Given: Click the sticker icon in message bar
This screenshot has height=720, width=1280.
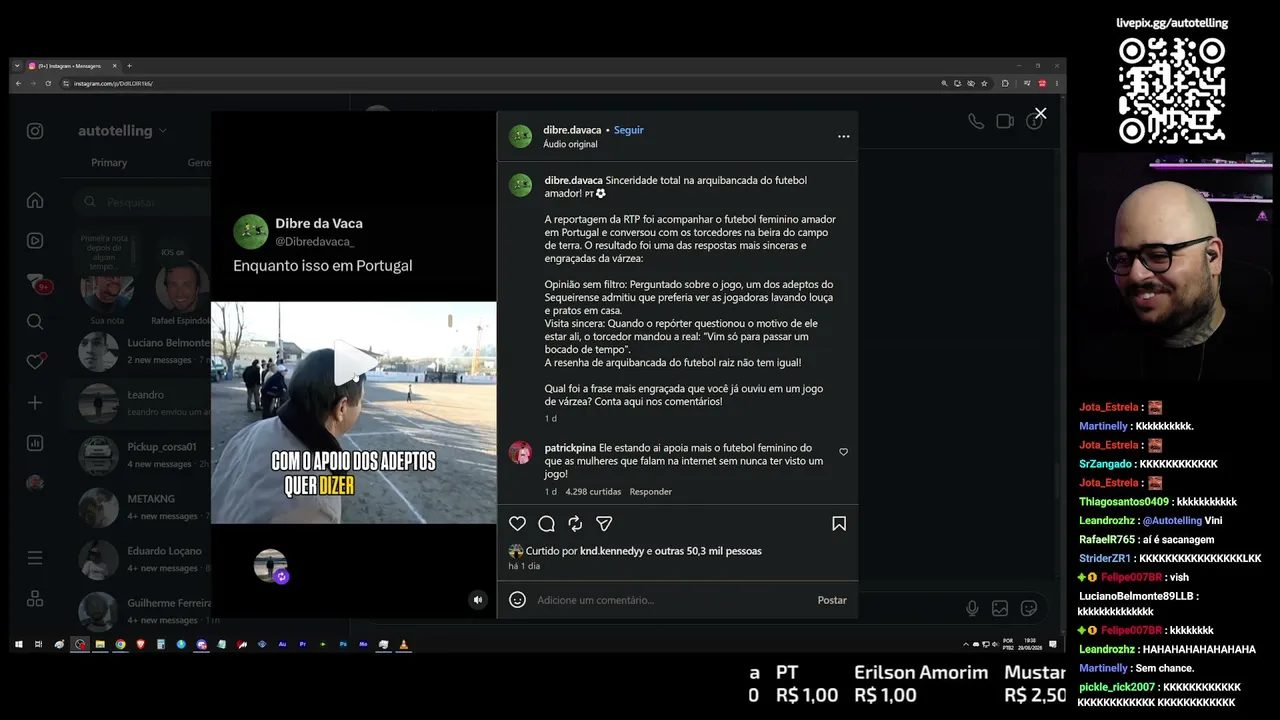Looking at the screenshot, I should [1028, 608].
